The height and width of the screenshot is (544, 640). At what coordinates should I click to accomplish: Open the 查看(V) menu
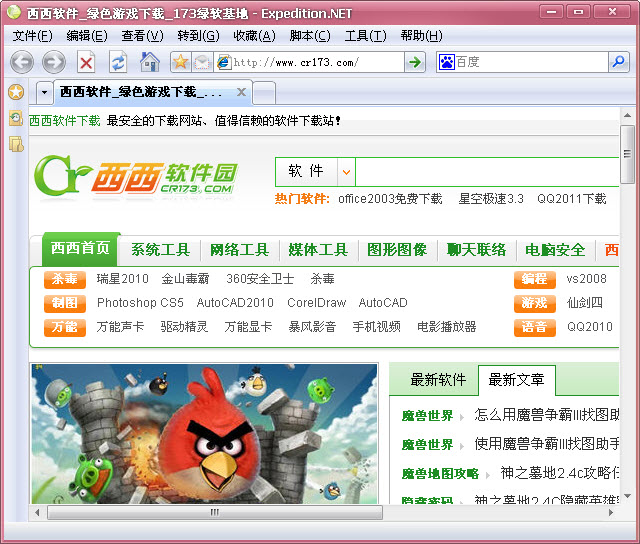(142, 36)
